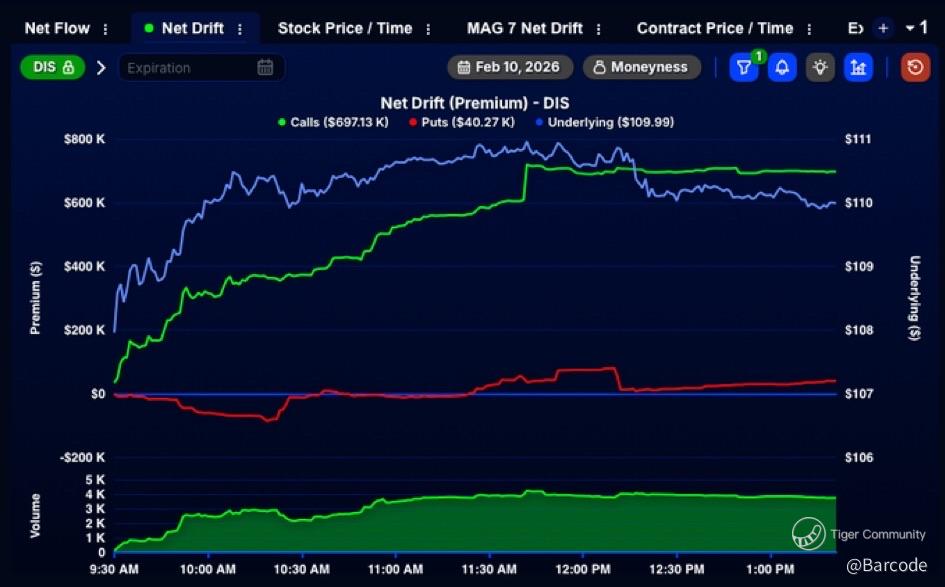Switch to the Net Flow tab
The width and height of the screenshot is (945, 587).
pos(57,28)
